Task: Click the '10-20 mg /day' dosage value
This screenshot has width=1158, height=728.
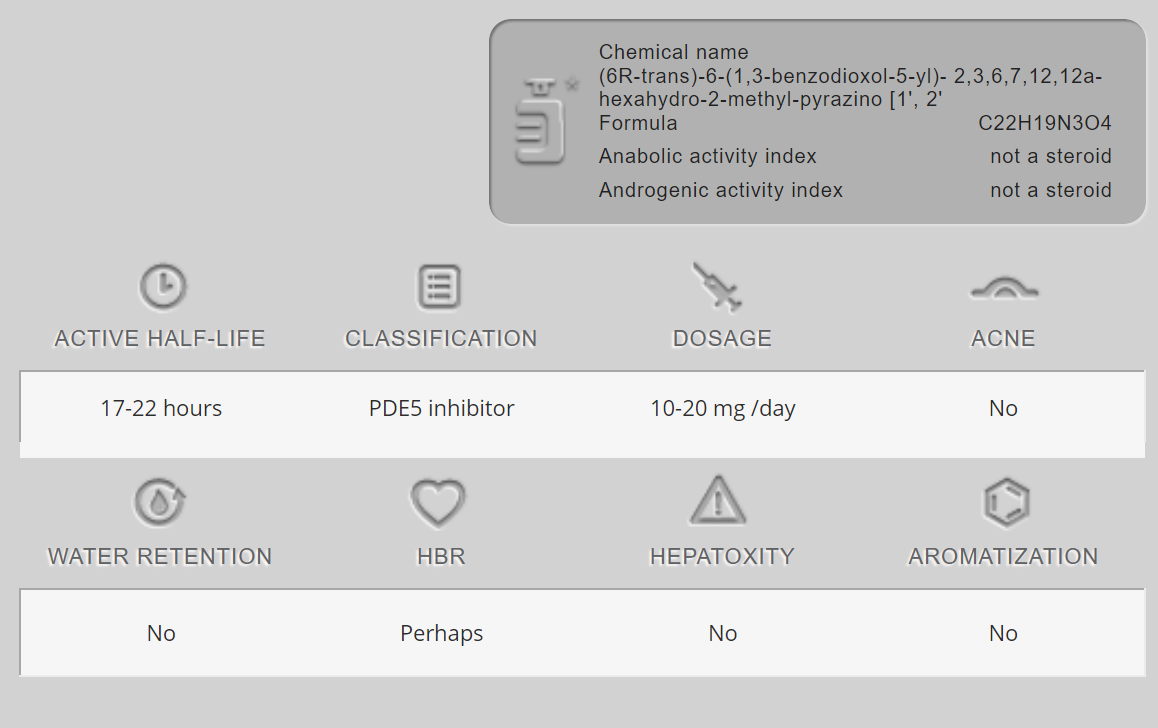Action: tap(723, 408)
